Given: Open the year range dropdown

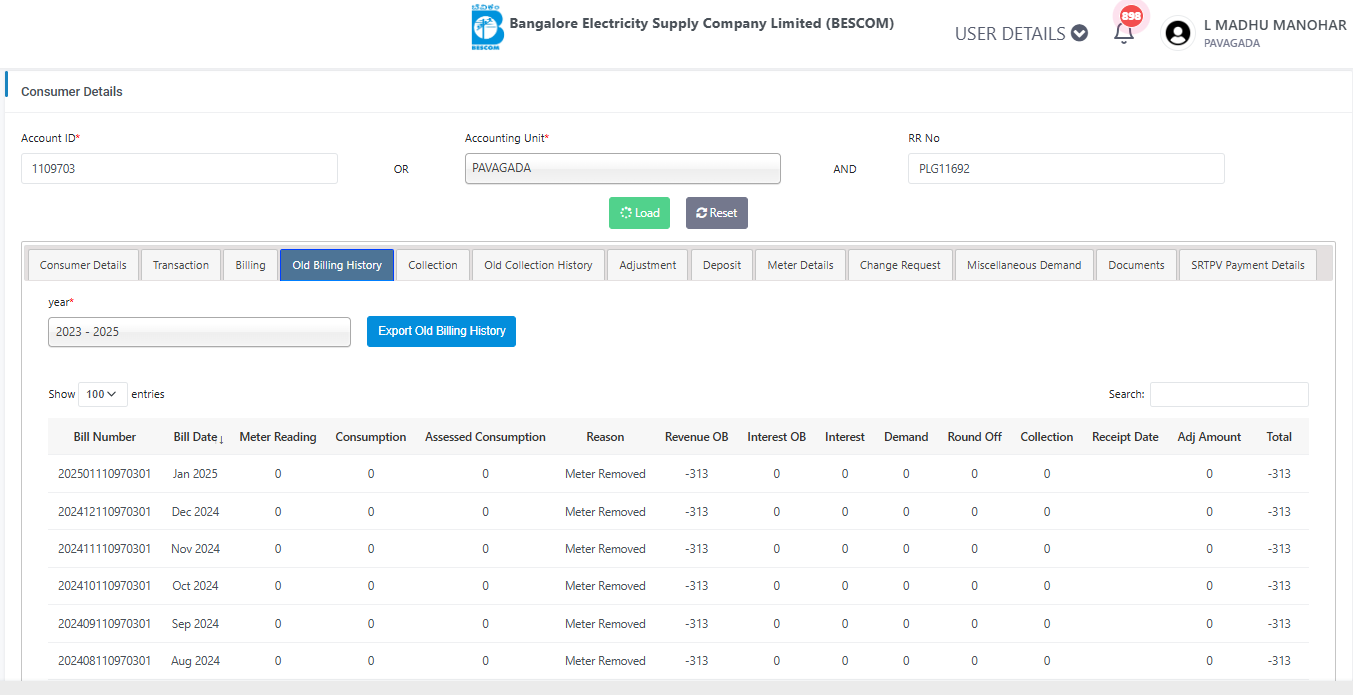Looking at the screenshot, I should click(199, 332).
